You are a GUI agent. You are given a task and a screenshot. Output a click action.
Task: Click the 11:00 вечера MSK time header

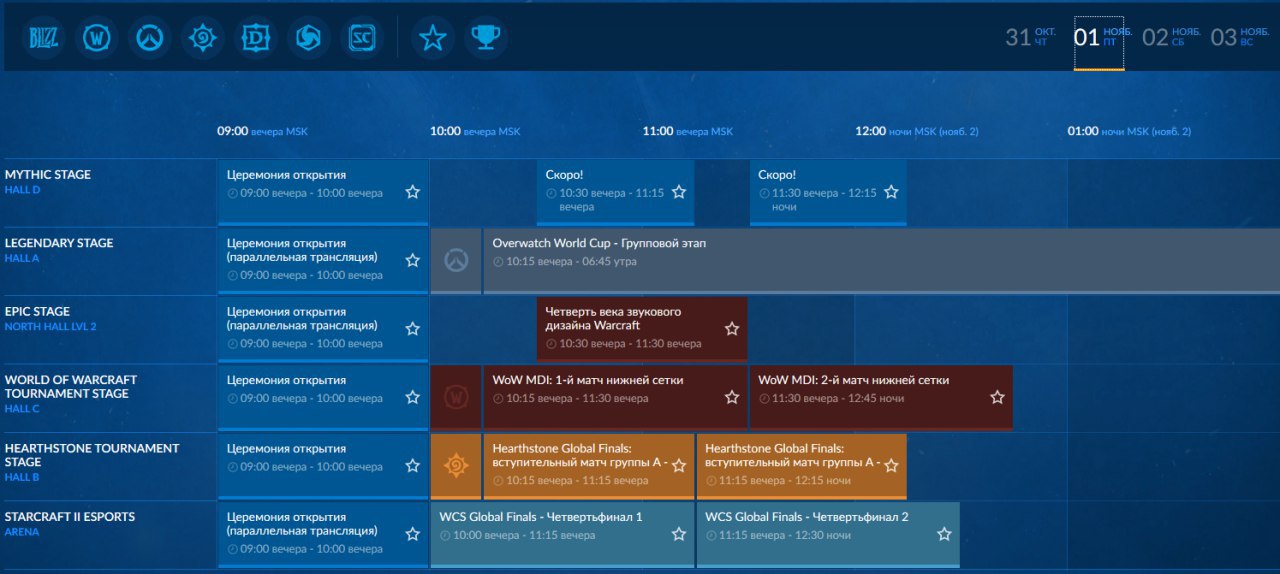688,131
